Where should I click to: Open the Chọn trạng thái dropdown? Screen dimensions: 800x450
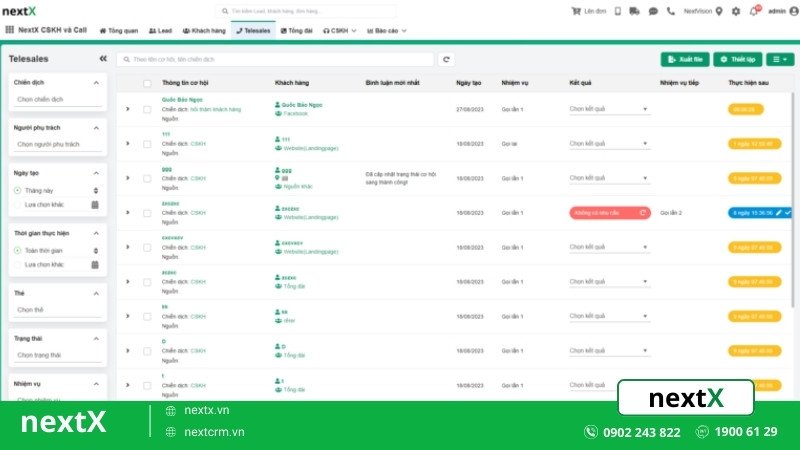coord(58,355)
